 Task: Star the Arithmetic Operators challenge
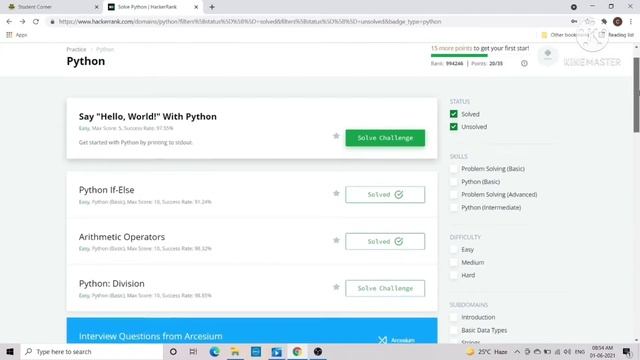(336, 240)
